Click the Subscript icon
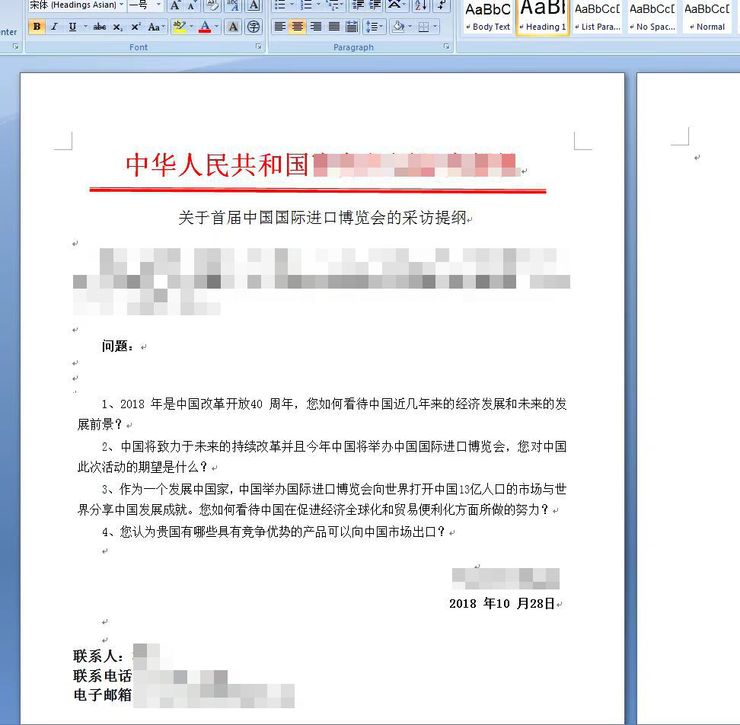 point(119,27)
